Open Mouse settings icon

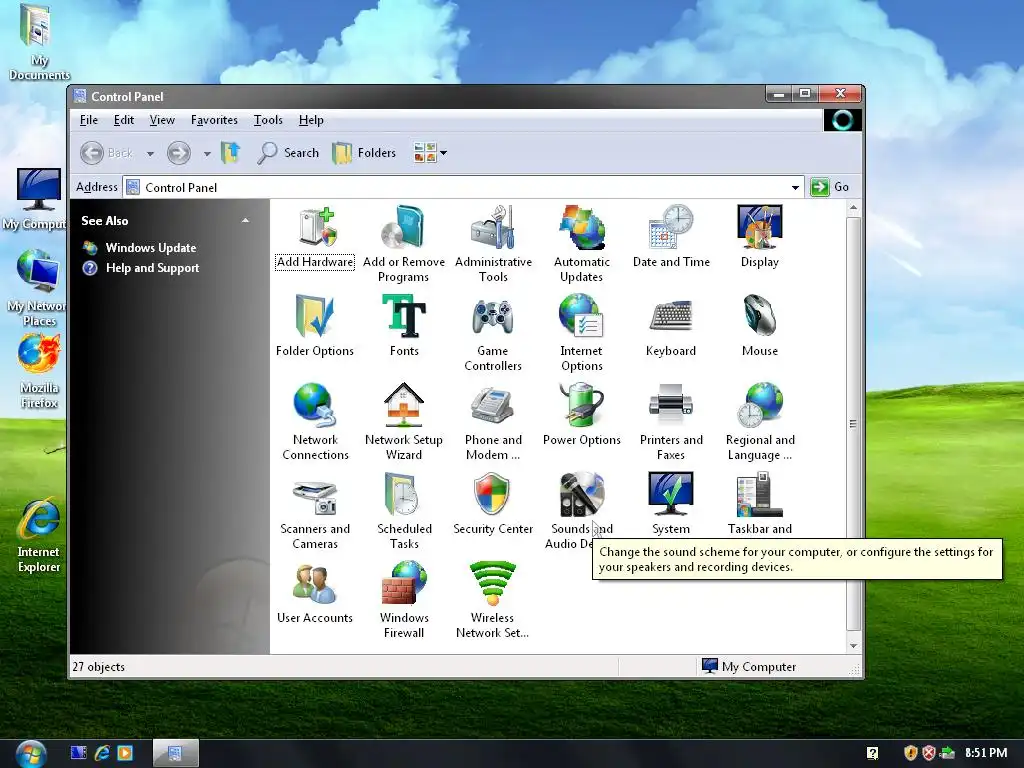[760, 327]
